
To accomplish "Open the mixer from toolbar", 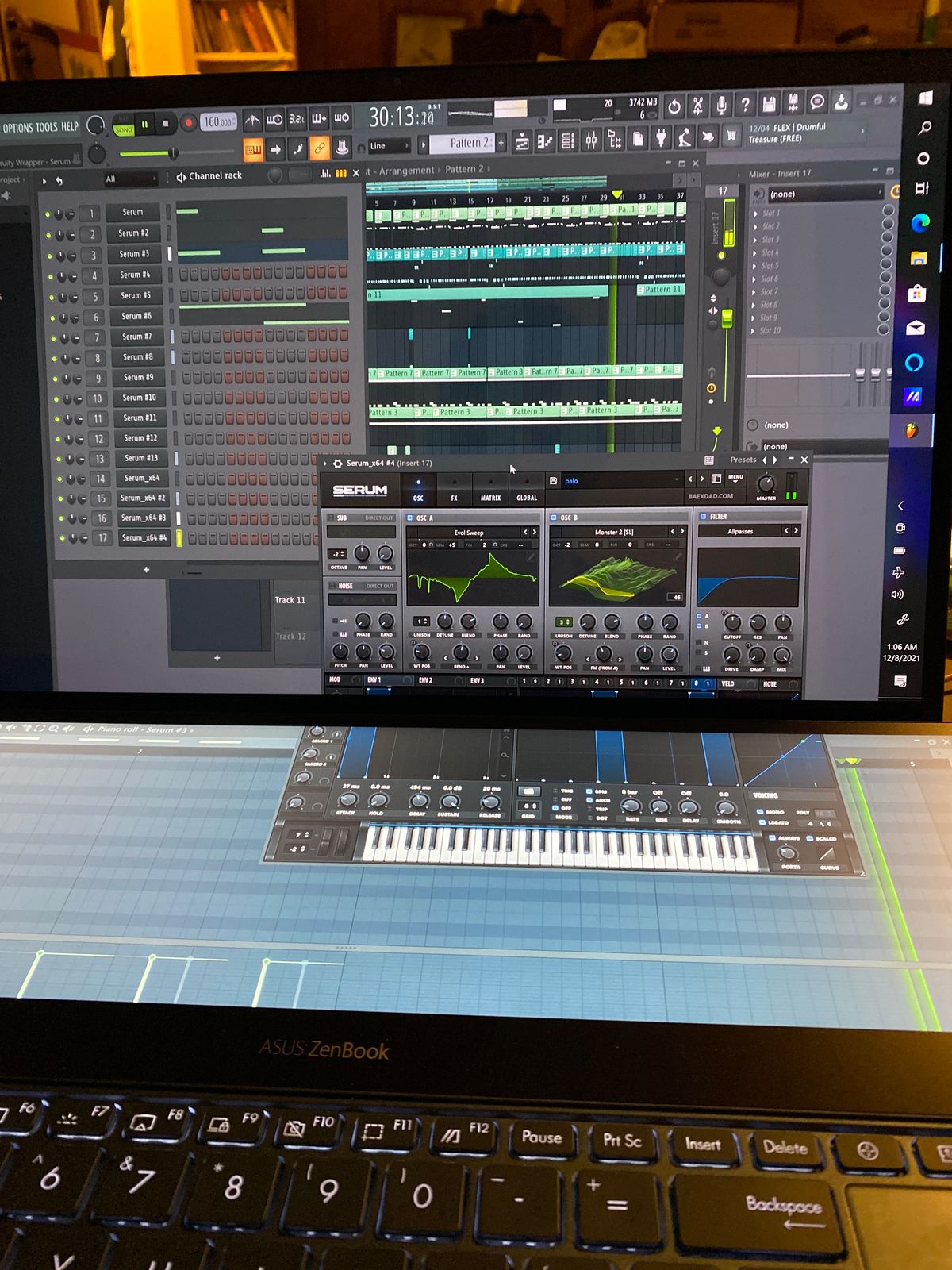I will coord(591,142).
